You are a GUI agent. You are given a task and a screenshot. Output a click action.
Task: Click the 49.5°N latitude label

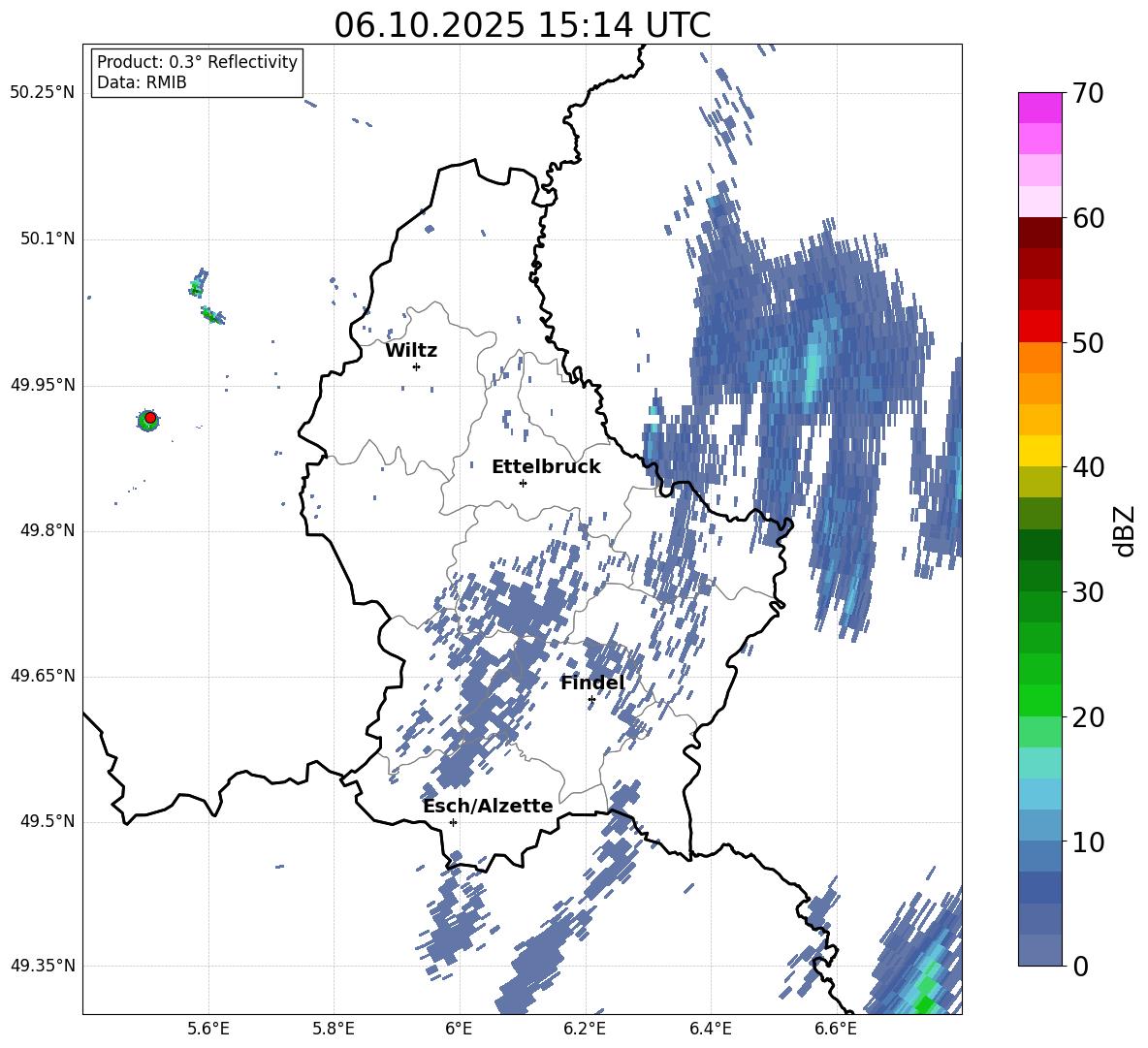click(47, 821)
